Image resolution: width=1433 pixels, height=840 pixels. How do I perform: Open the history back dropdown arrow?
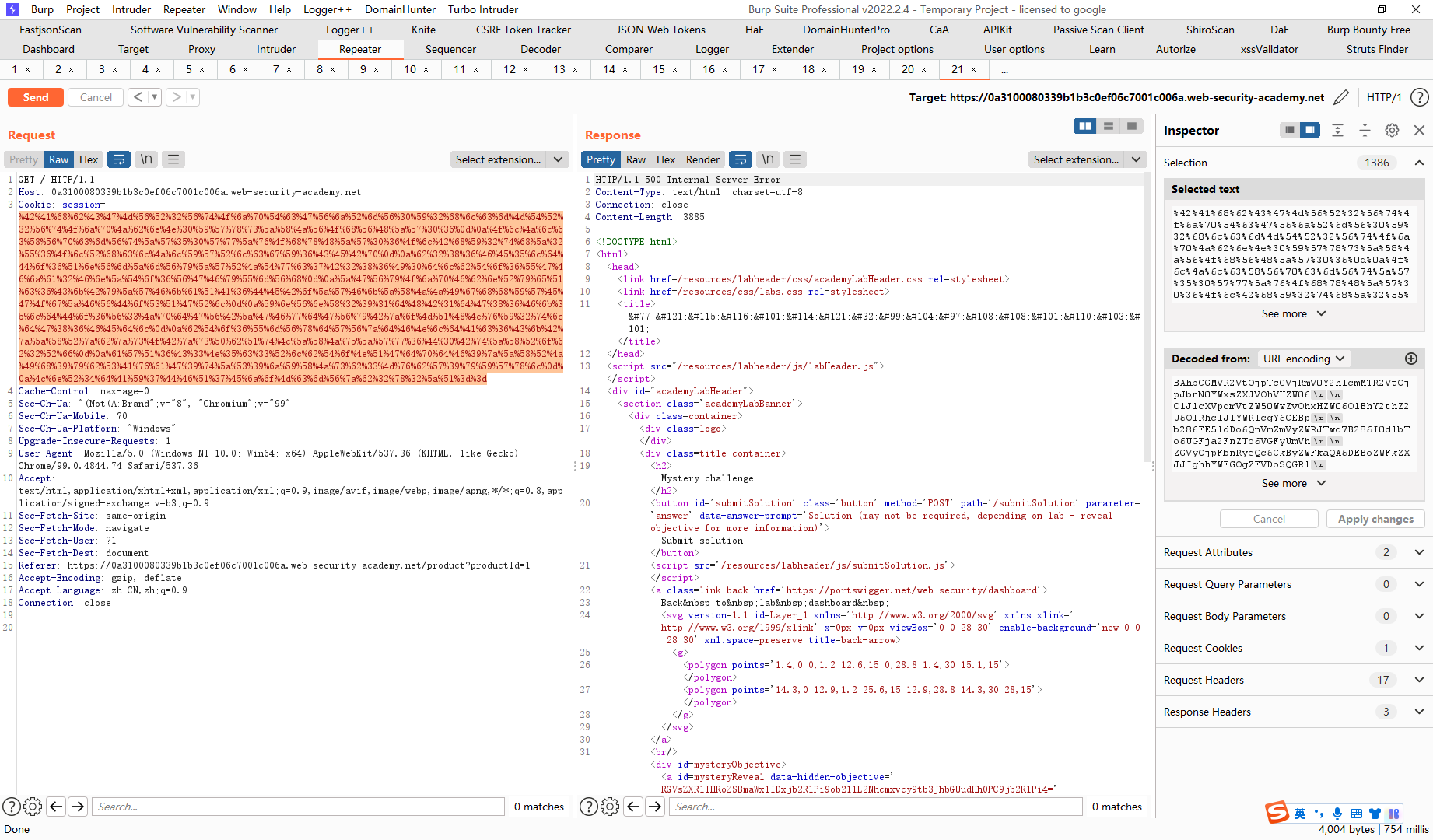pyautogui.click(x=155, y=97)
